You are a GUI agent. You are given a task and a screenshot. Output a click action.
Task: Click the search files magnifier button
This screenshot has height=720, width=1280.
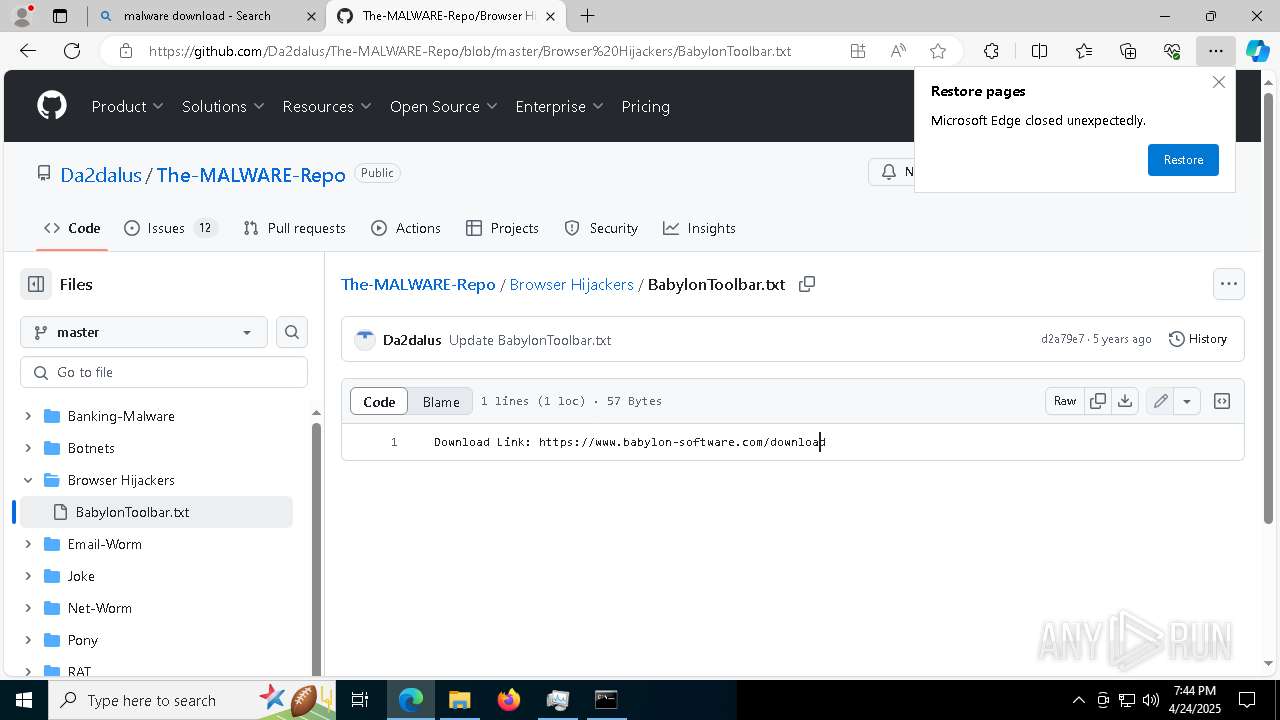292,332
